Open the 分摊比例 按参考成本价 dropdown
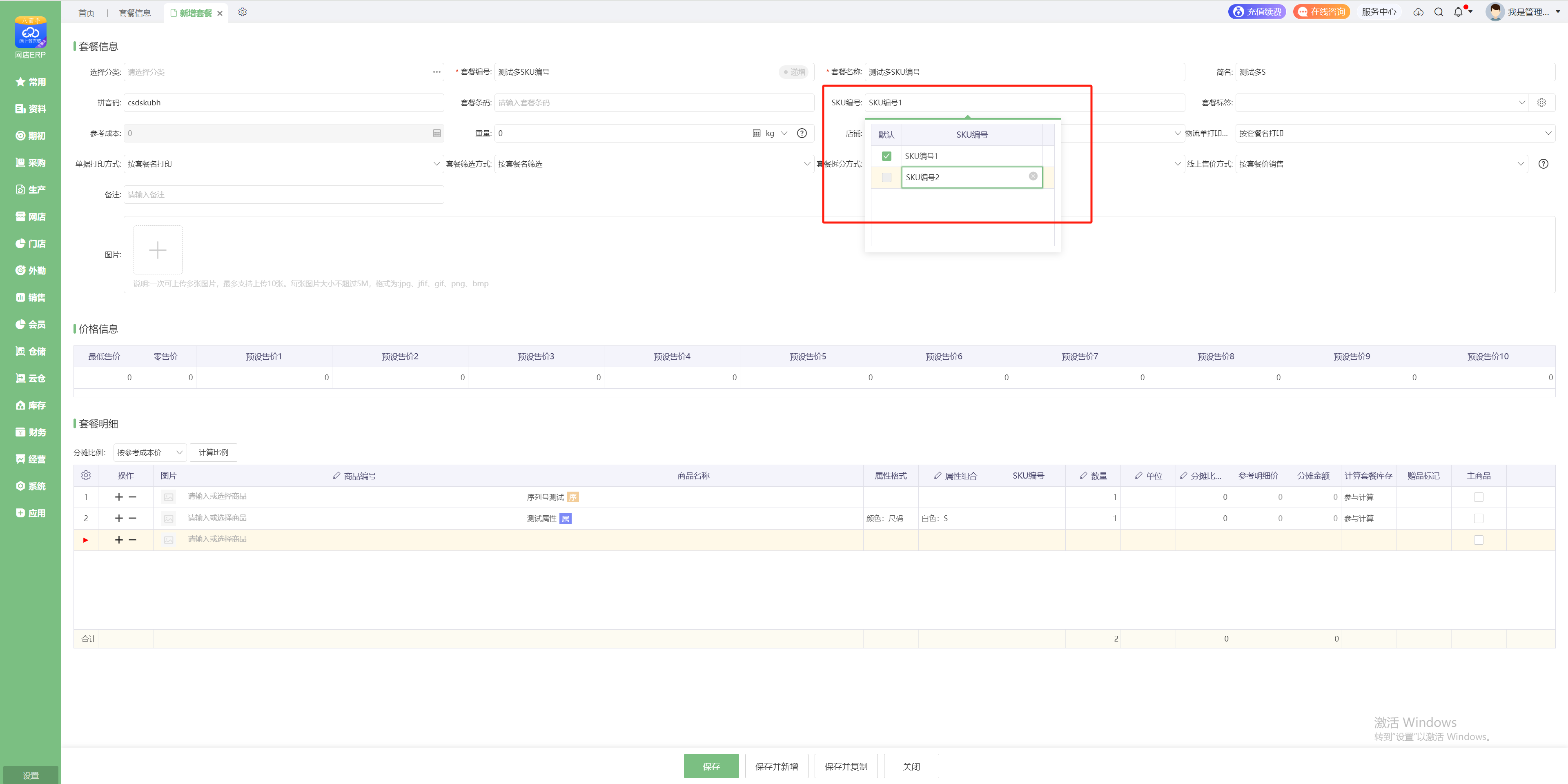Viewport: 1568px width, 784px height. (x=150, y=452)
